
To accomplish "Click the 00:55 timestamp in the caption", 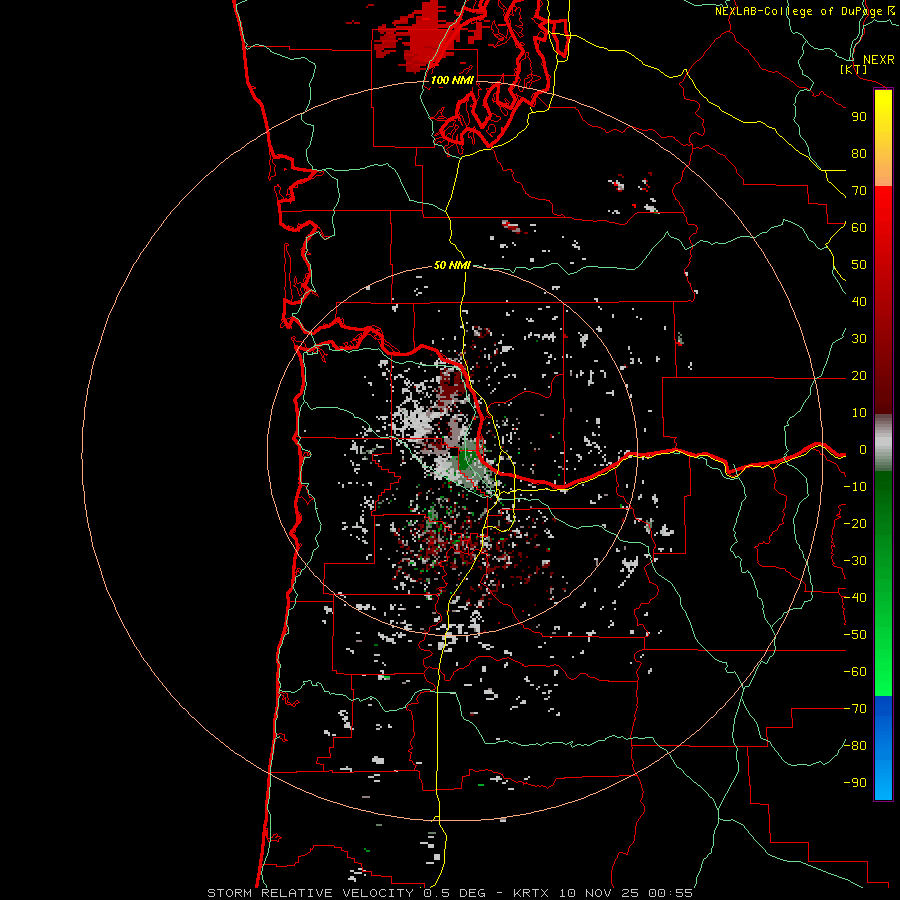I will [670, 893].
